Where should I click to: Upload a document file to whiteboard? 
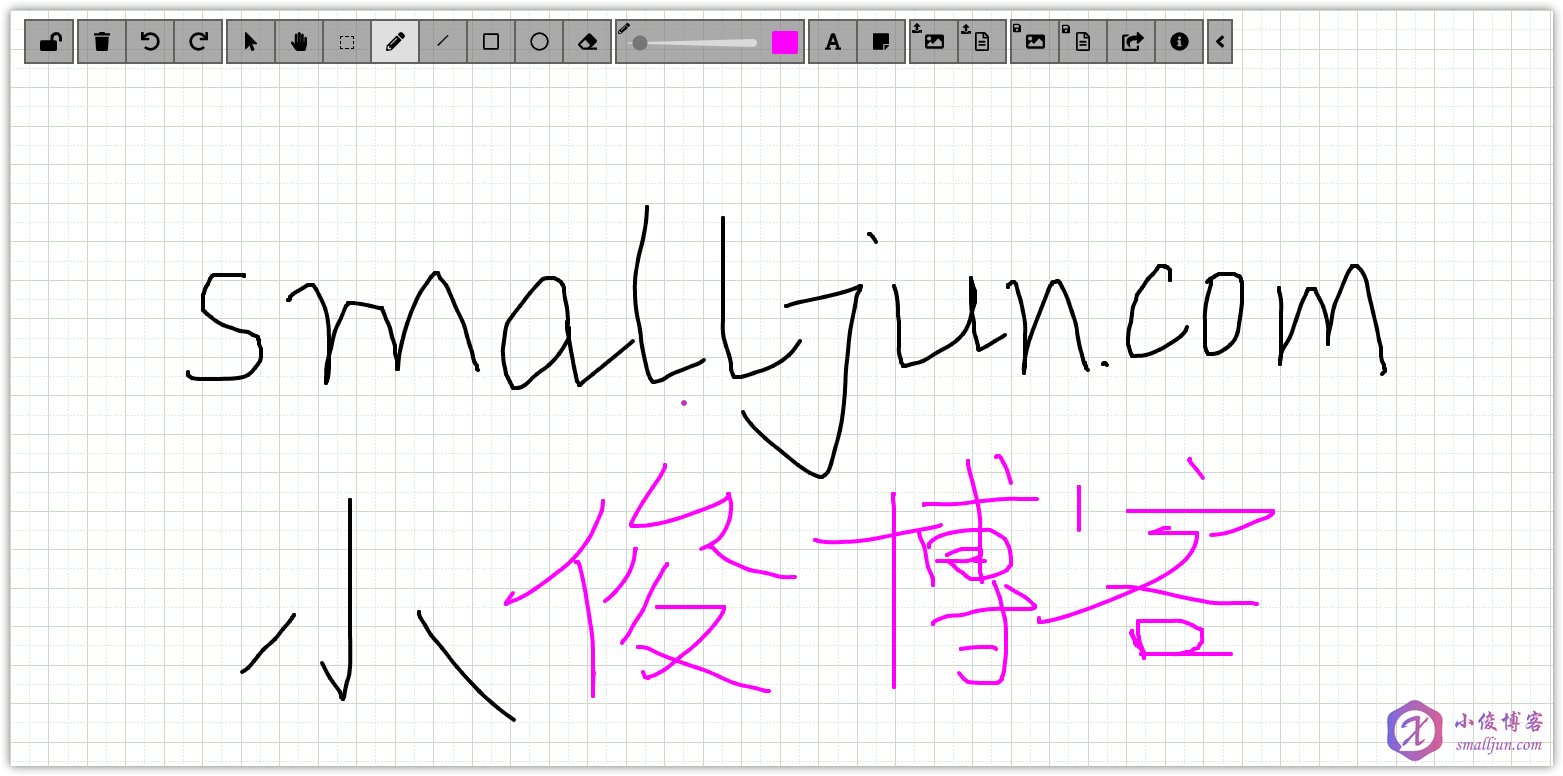(982, 42)
